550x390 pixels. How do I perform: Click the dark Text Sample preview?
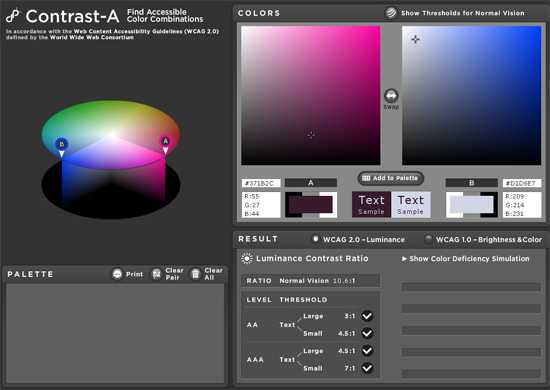click(x=371, y=204)
